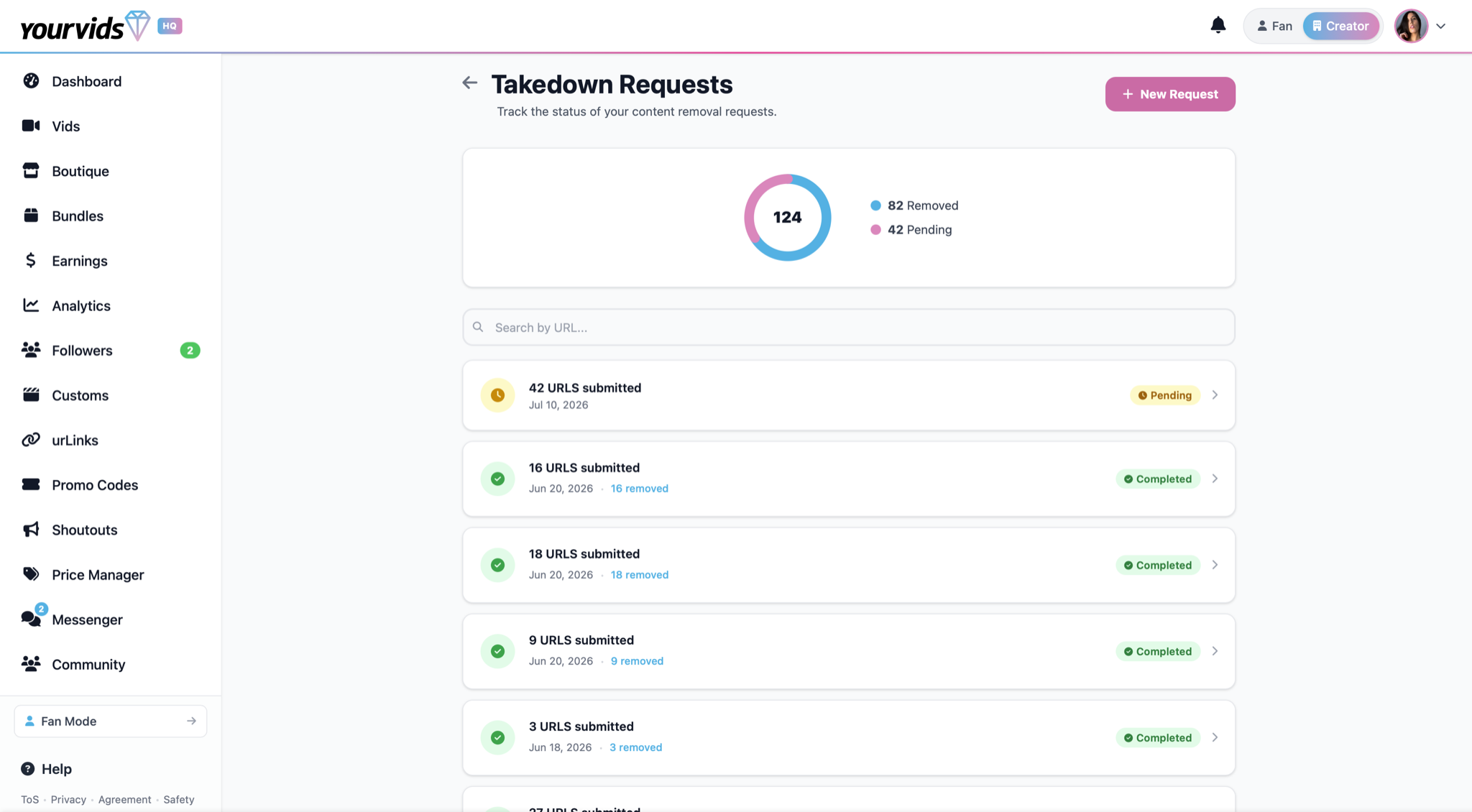The image size is (1472, 812).
Task: Click the Search by URL field
Action: coord(849,327)
